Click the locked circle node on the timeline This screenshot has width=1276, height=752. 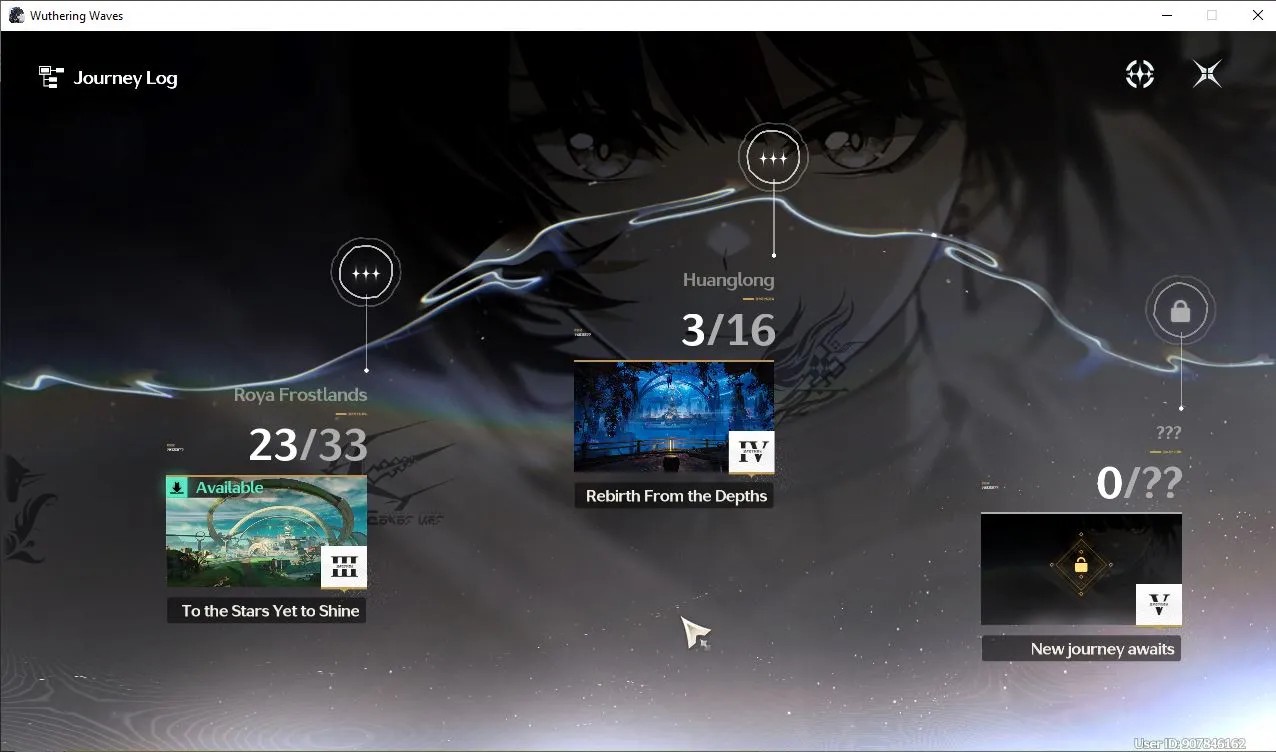tap(1180, 312)
